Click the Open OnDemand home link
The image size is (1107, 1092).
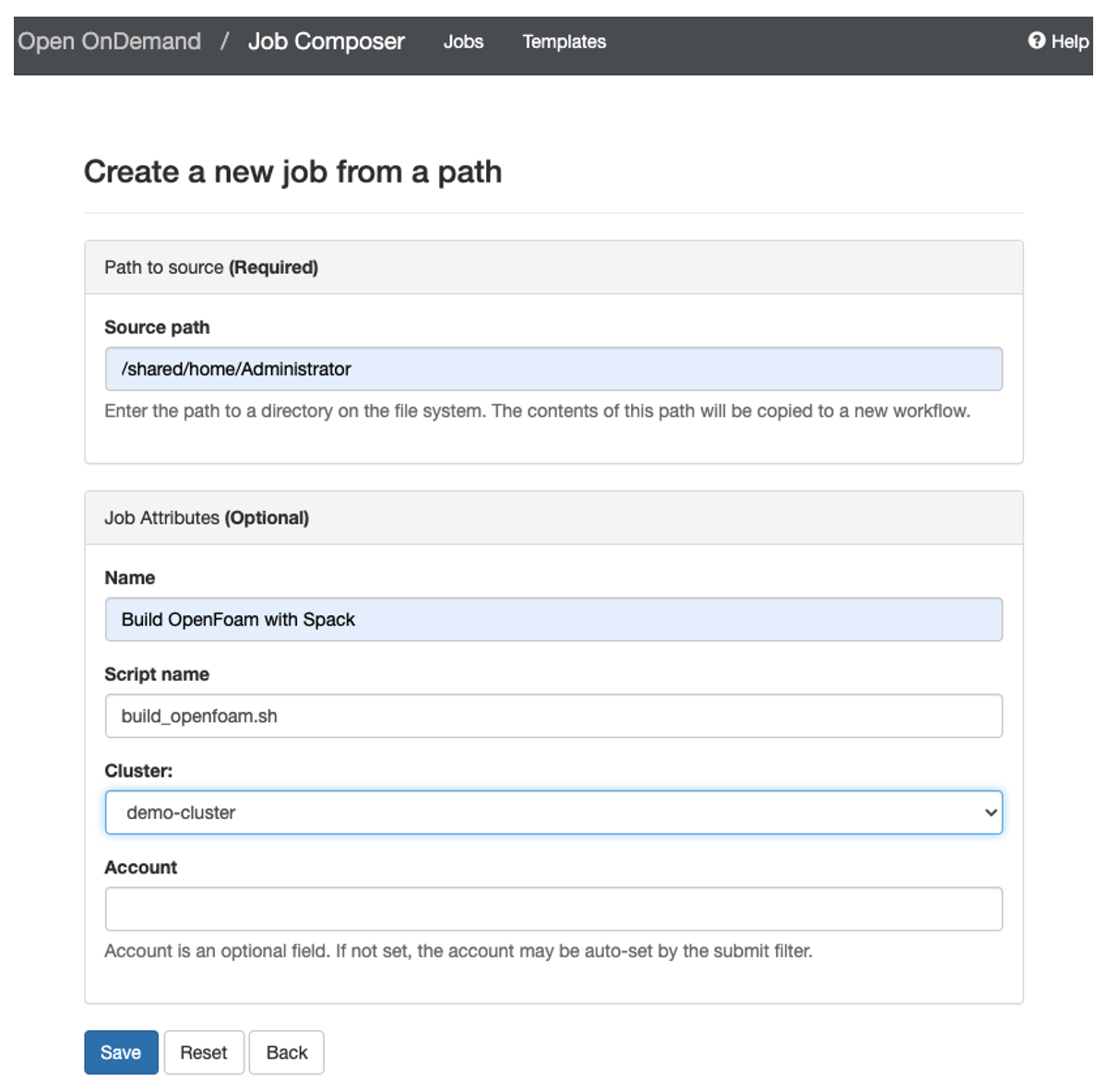(108, 41)
